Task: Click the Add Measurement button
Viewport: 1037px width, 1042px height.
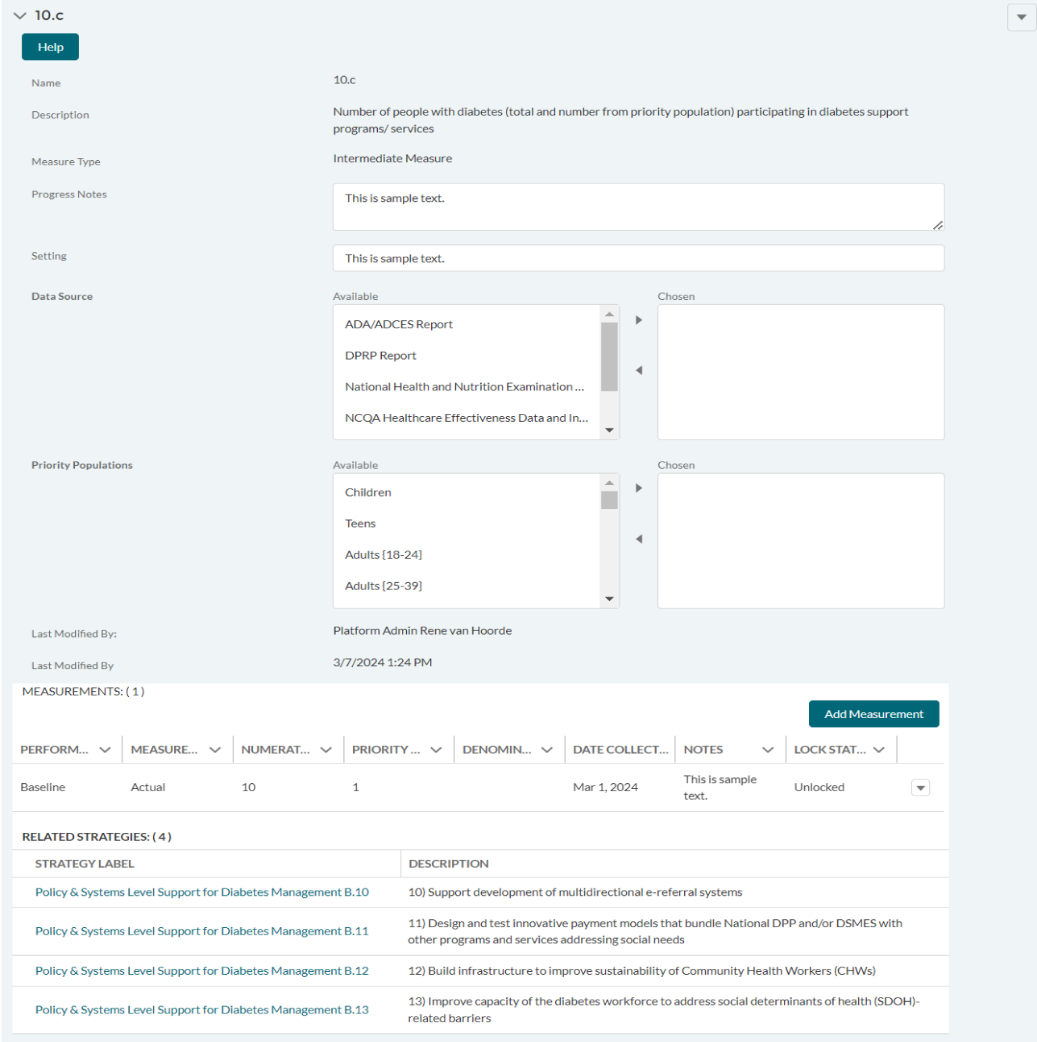Action: coord(873,714)
